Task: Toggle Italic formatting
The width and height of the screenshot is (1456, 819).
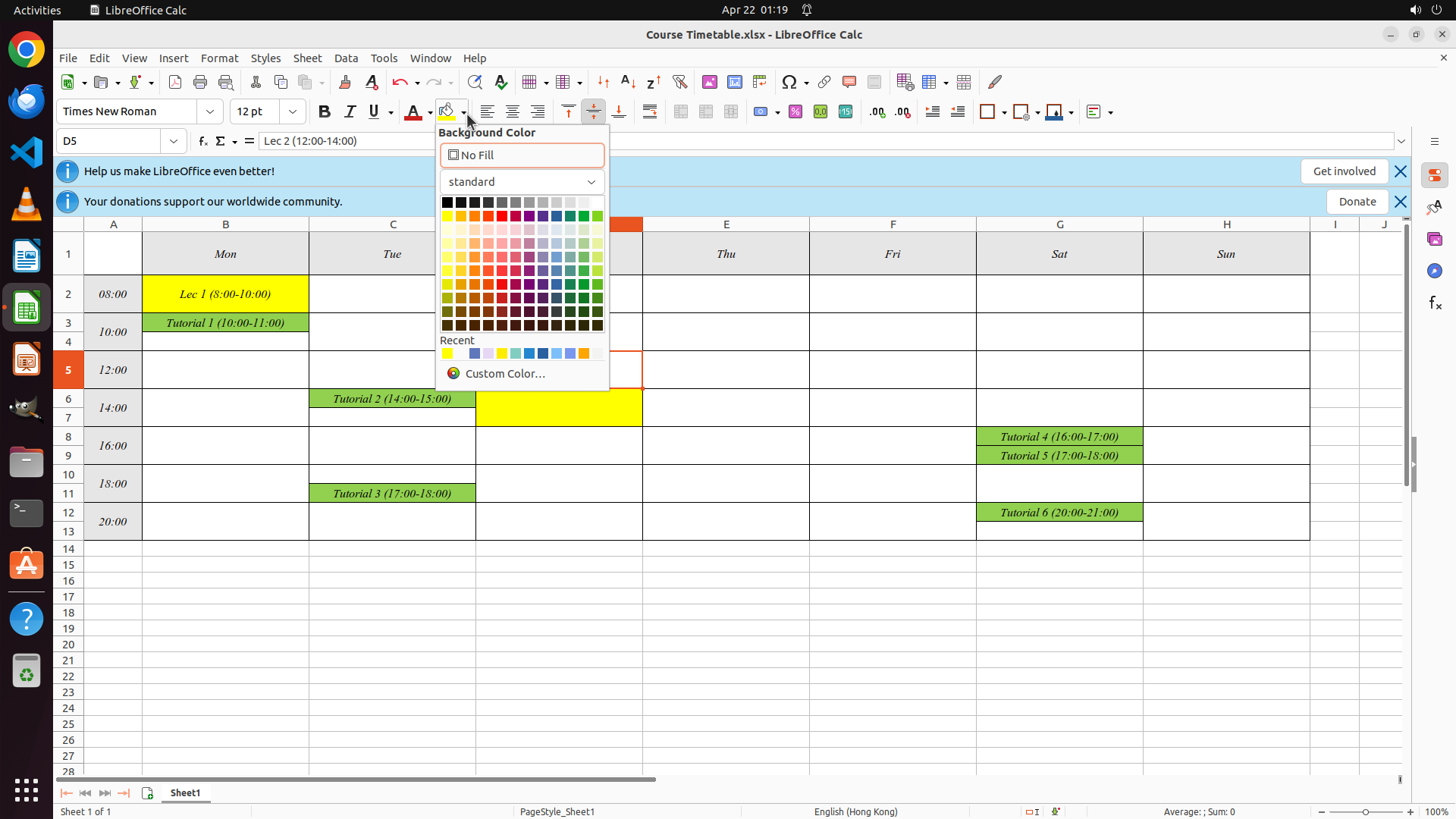Action: (350, 111)
